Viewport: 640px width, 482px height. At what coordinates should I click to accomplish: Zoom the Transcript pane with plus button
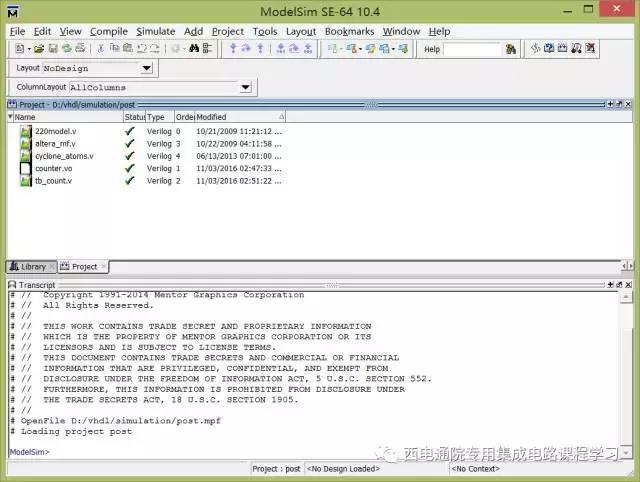click(x=610, y=284)
